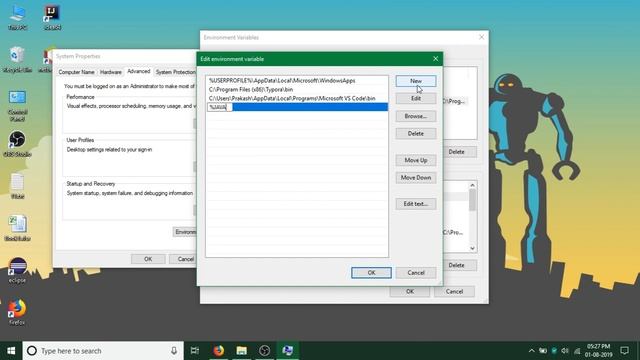
Task: Select Advanced tab in System Properties
Action: pyautogui.click(x=139, y=71)
